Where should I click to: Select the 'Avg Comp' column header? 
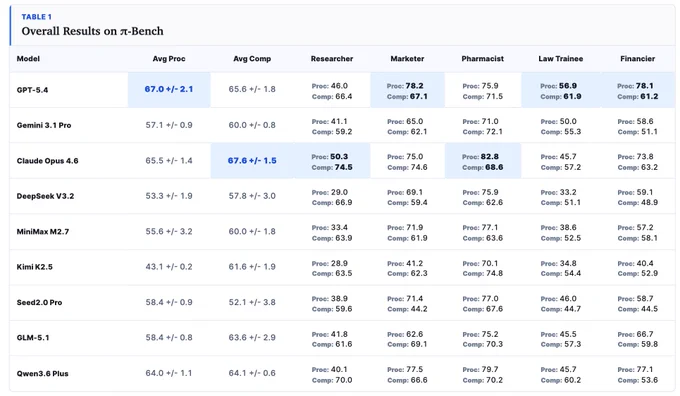(x=252, y=59)
